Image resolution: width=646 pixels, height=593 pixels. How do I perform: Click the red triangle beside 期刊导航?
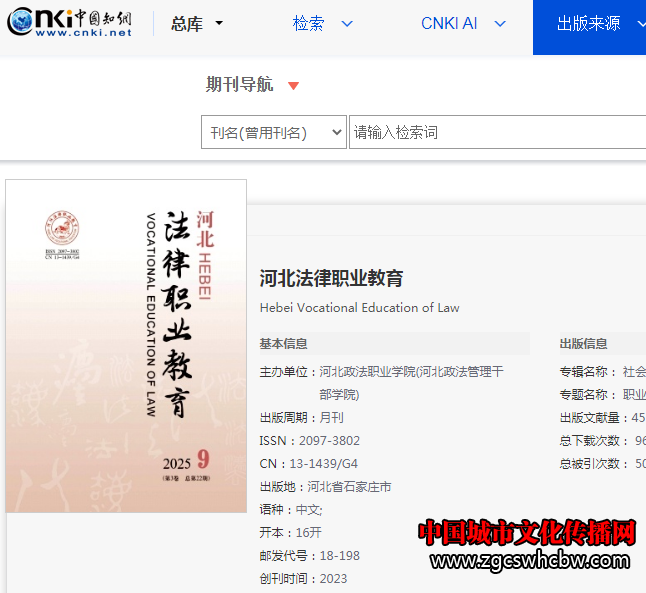pyautogui.click(x=293, y=86)
